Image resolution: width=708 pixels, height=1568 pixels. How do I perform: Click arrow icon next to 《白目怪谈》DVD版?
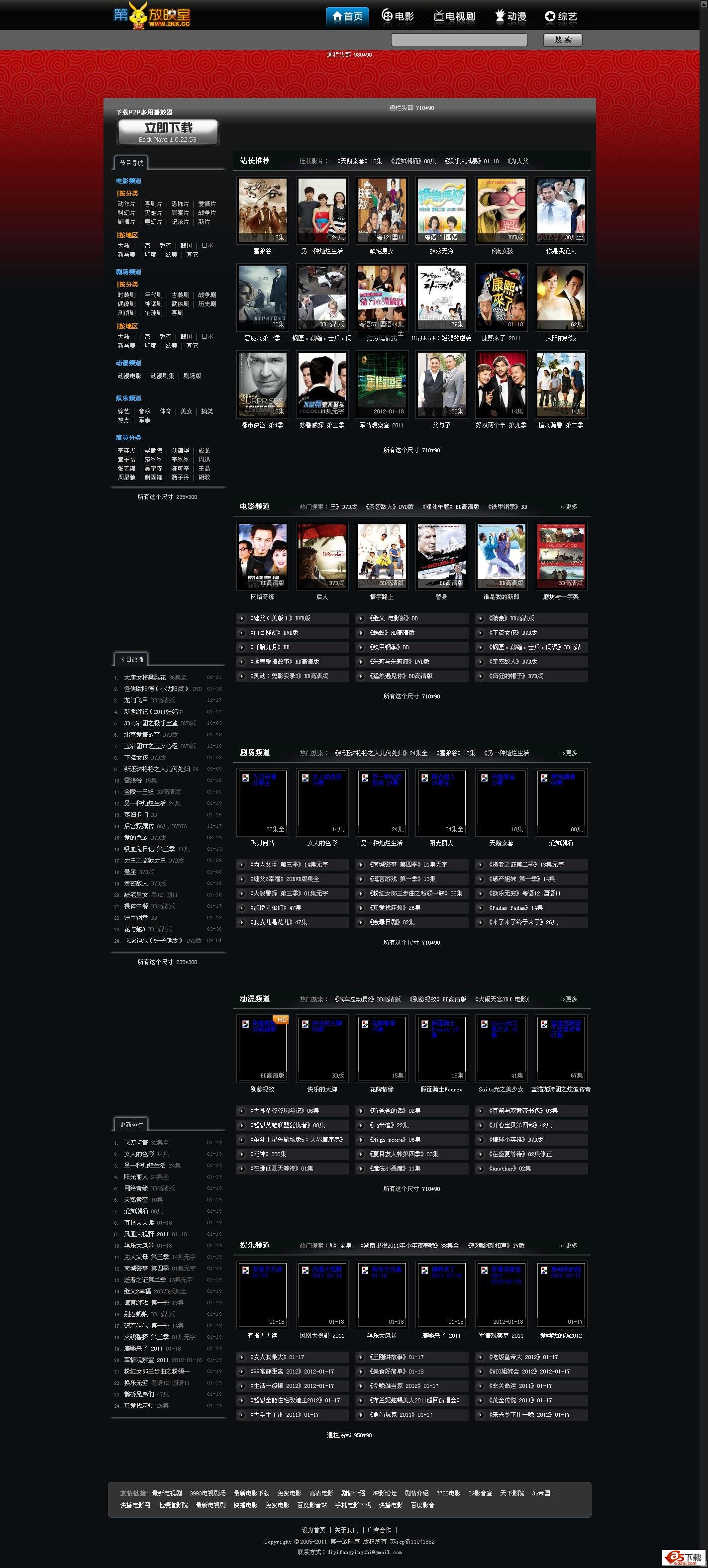242,633
